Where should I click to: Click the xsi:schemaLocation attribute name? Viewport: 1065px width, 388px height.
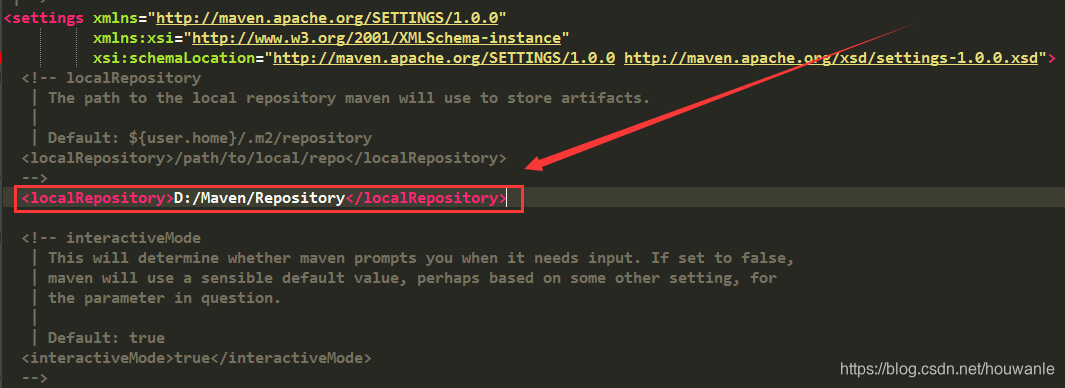(x=174, y=58)
